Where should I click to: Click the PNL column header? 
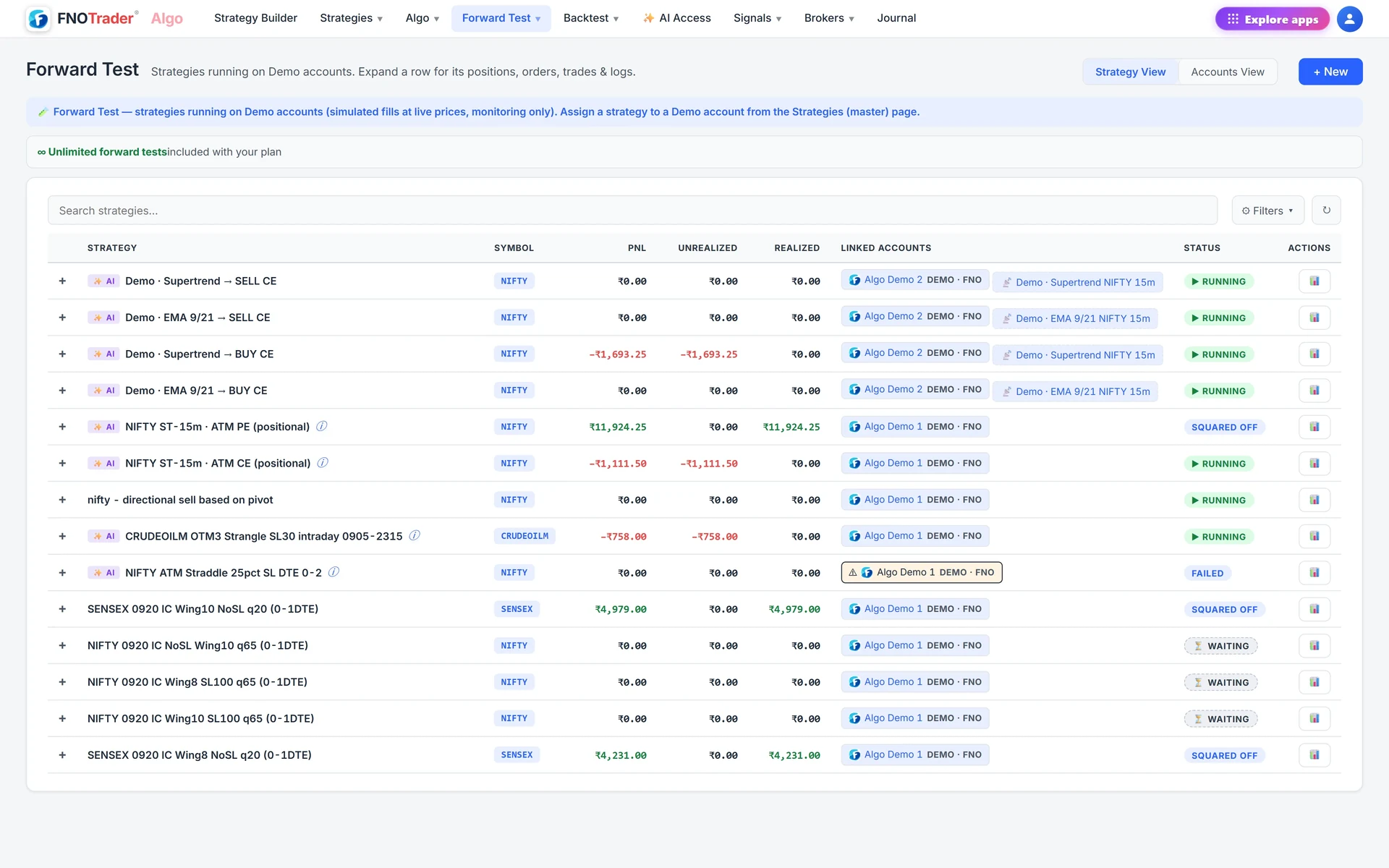click(637, 247)
